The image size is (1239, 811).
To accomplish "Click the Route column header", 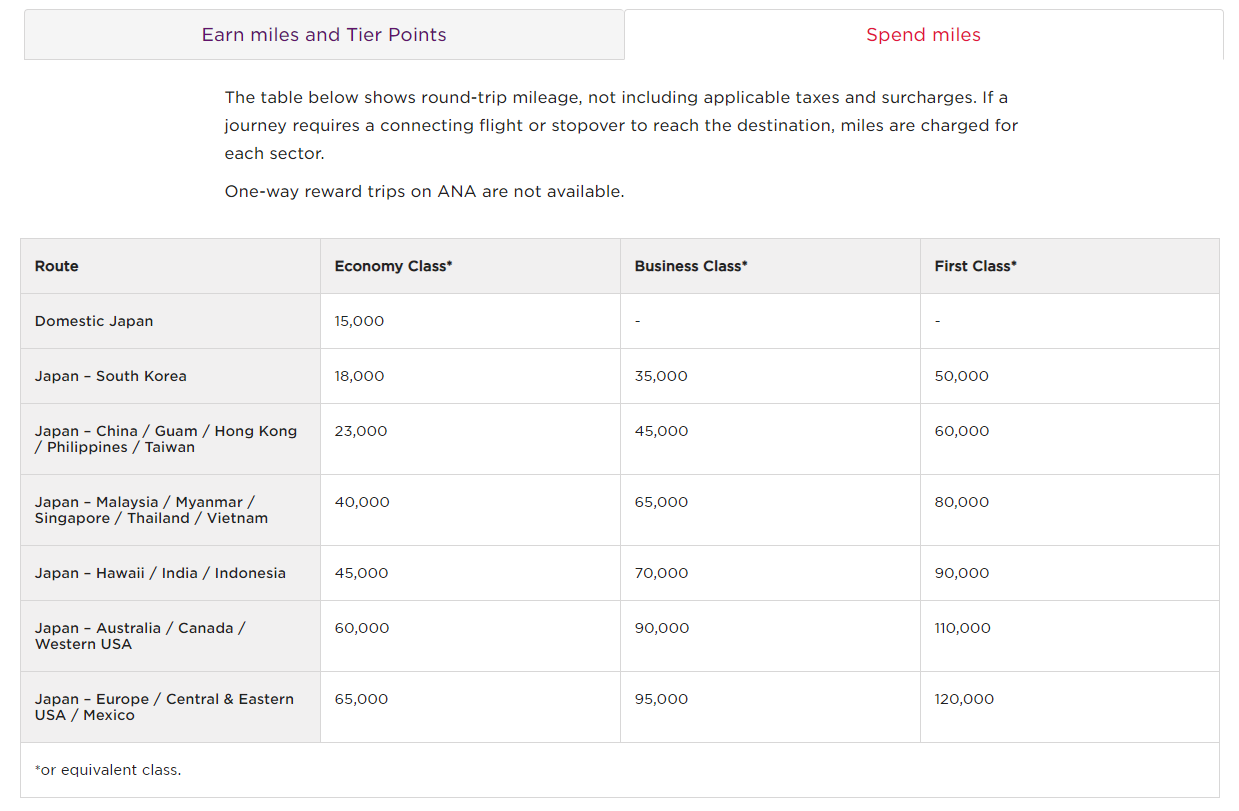I will point(57,266).
